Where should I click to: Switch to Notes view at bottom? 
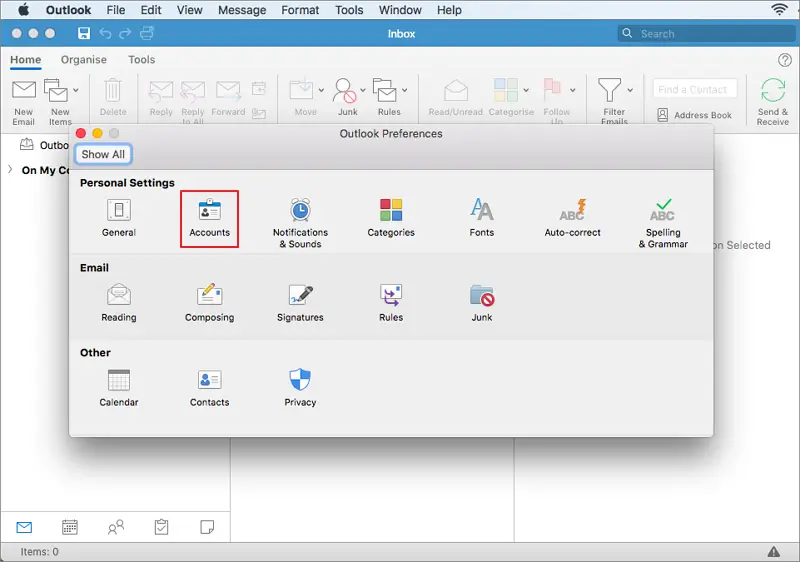click(207, 527)
